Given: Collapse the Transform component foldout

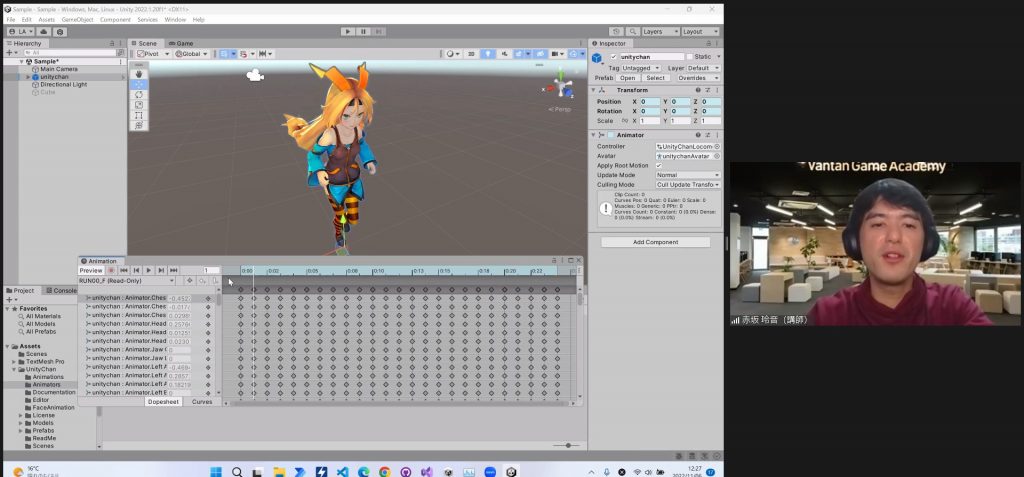Looking at the screenshot, I should (x=594, y=90).
